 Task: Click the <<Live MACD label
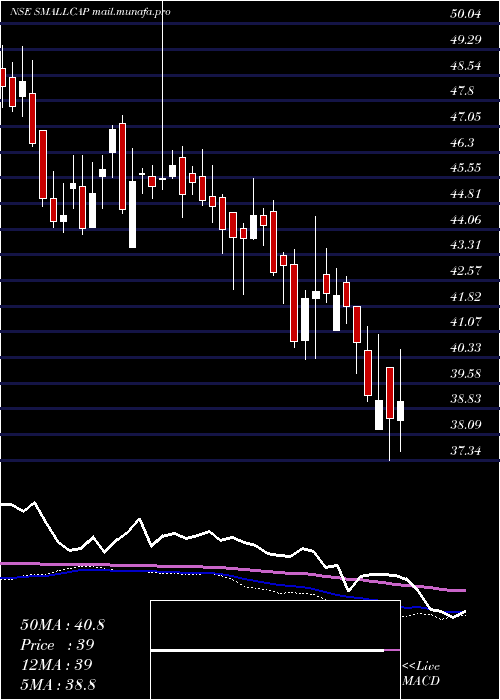pyautogui.click(x=421, y=674)
